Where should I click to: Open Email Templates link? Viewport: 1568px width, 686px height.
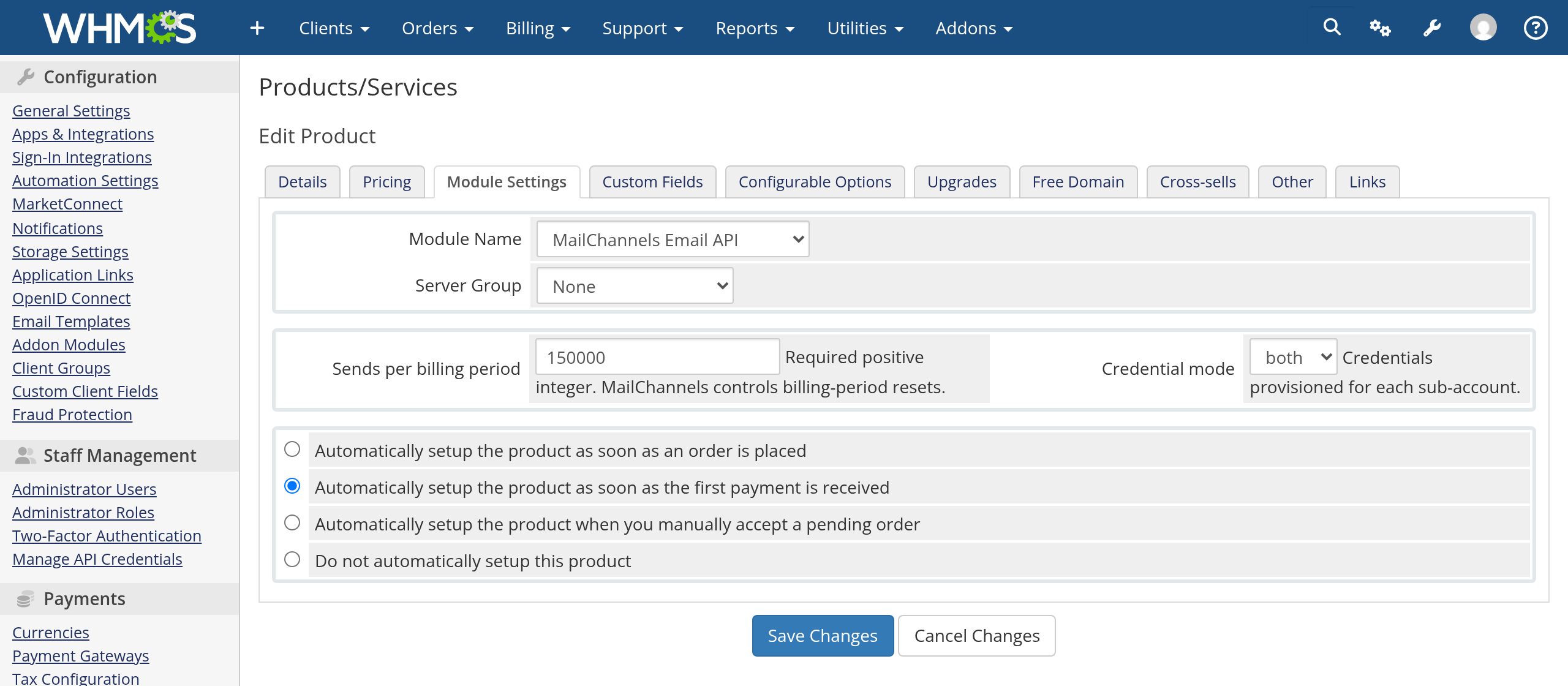(x=71, y=322)
